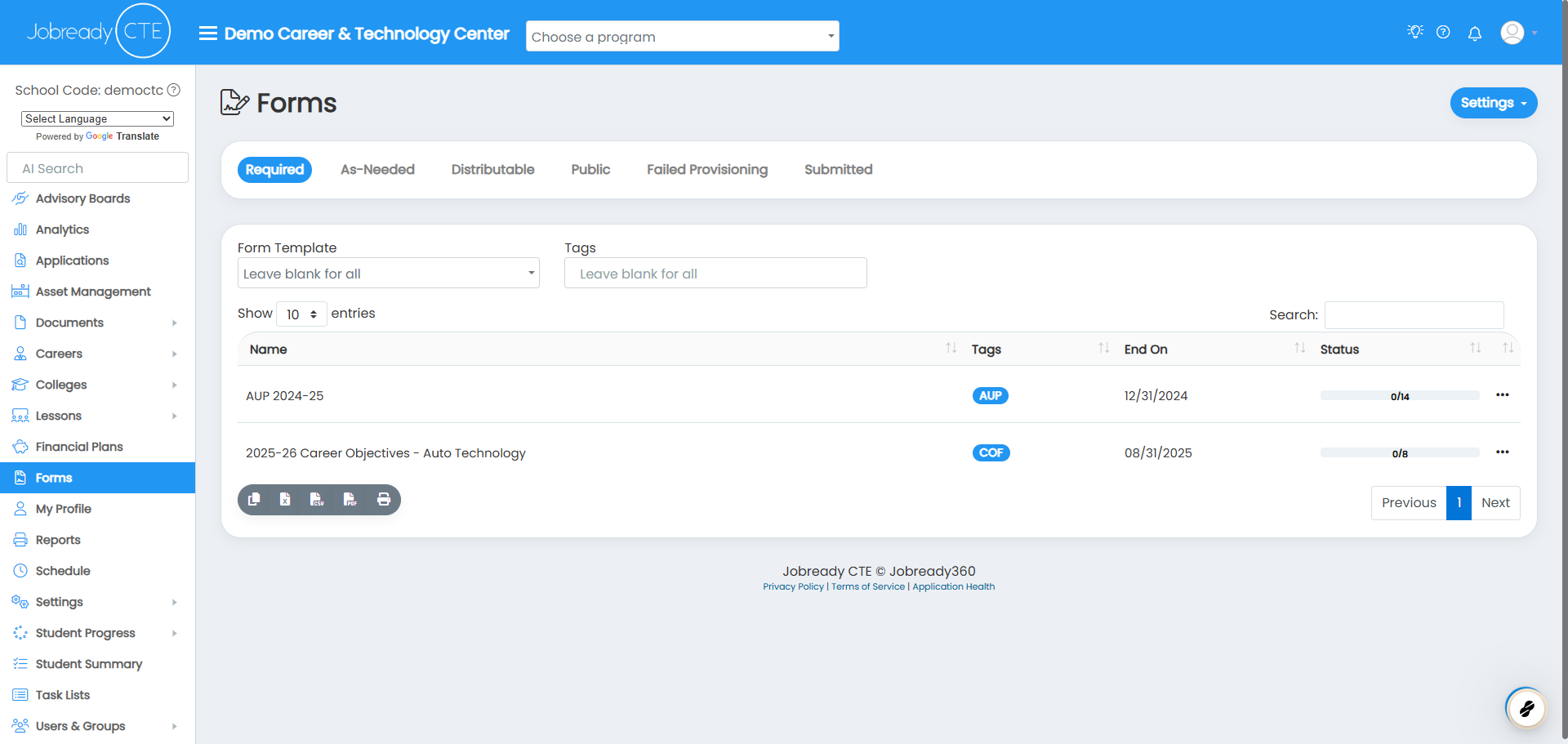Open the Choose a program dropdown

(x=683, y=36)
